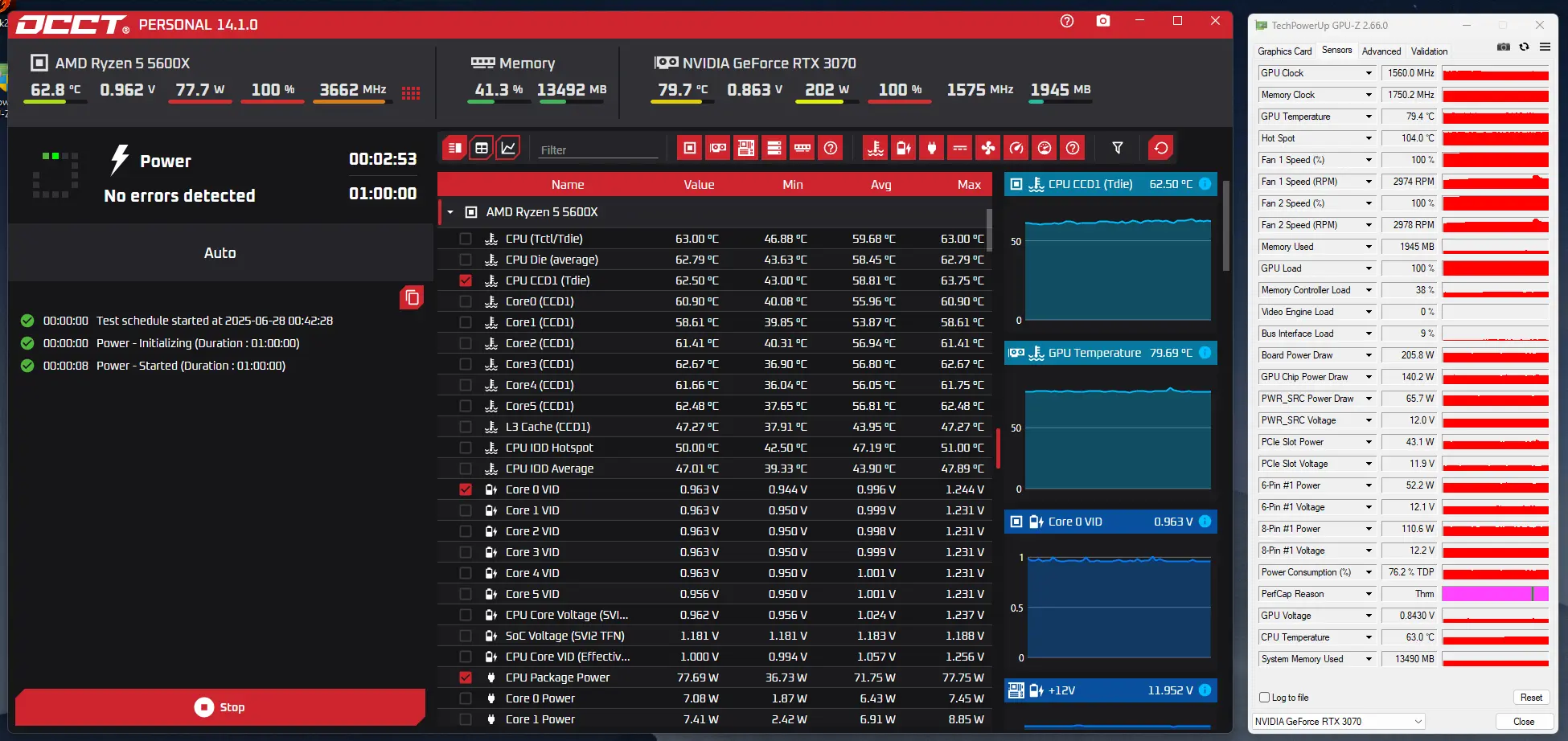The height and width of the screenshot is (741, 1568).
Task: Filter sensors by temperature thermometer icon
Action: coord(876,148)
